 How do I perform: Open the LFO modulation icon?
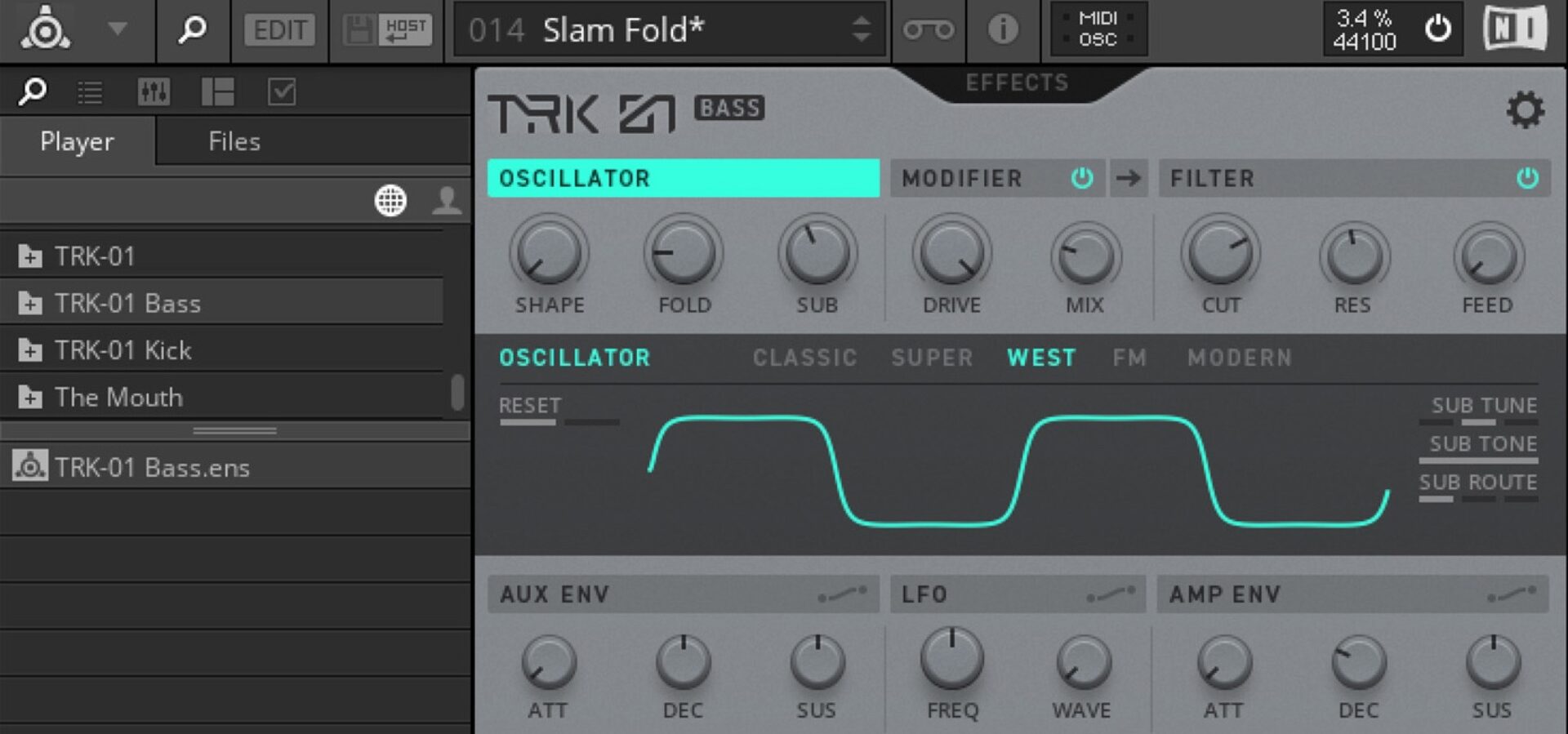pyautogui.click(x=1111, y=594)
